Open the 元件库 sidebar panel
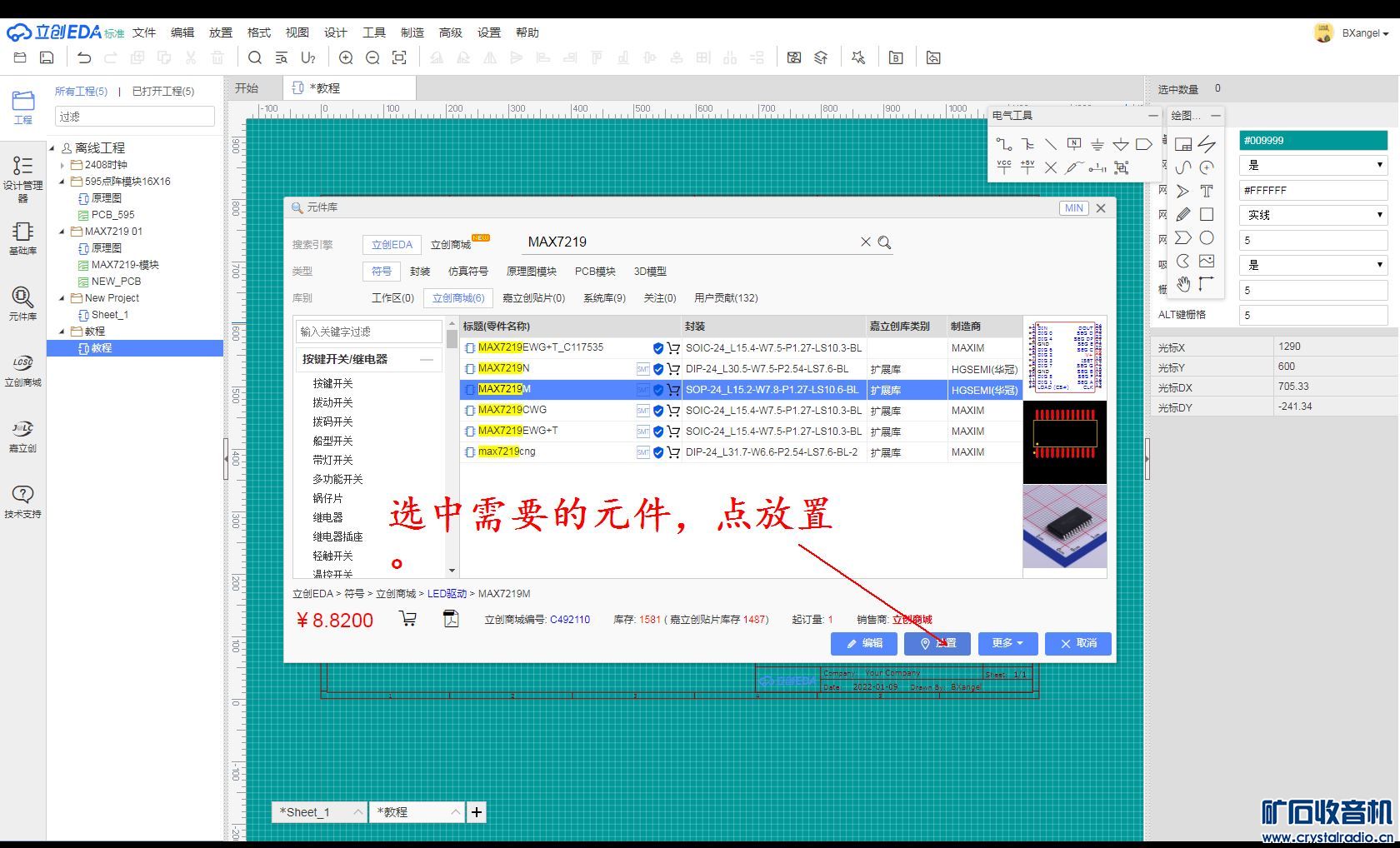This screenshot has width=1400, height=848. (x=22, y=304)
